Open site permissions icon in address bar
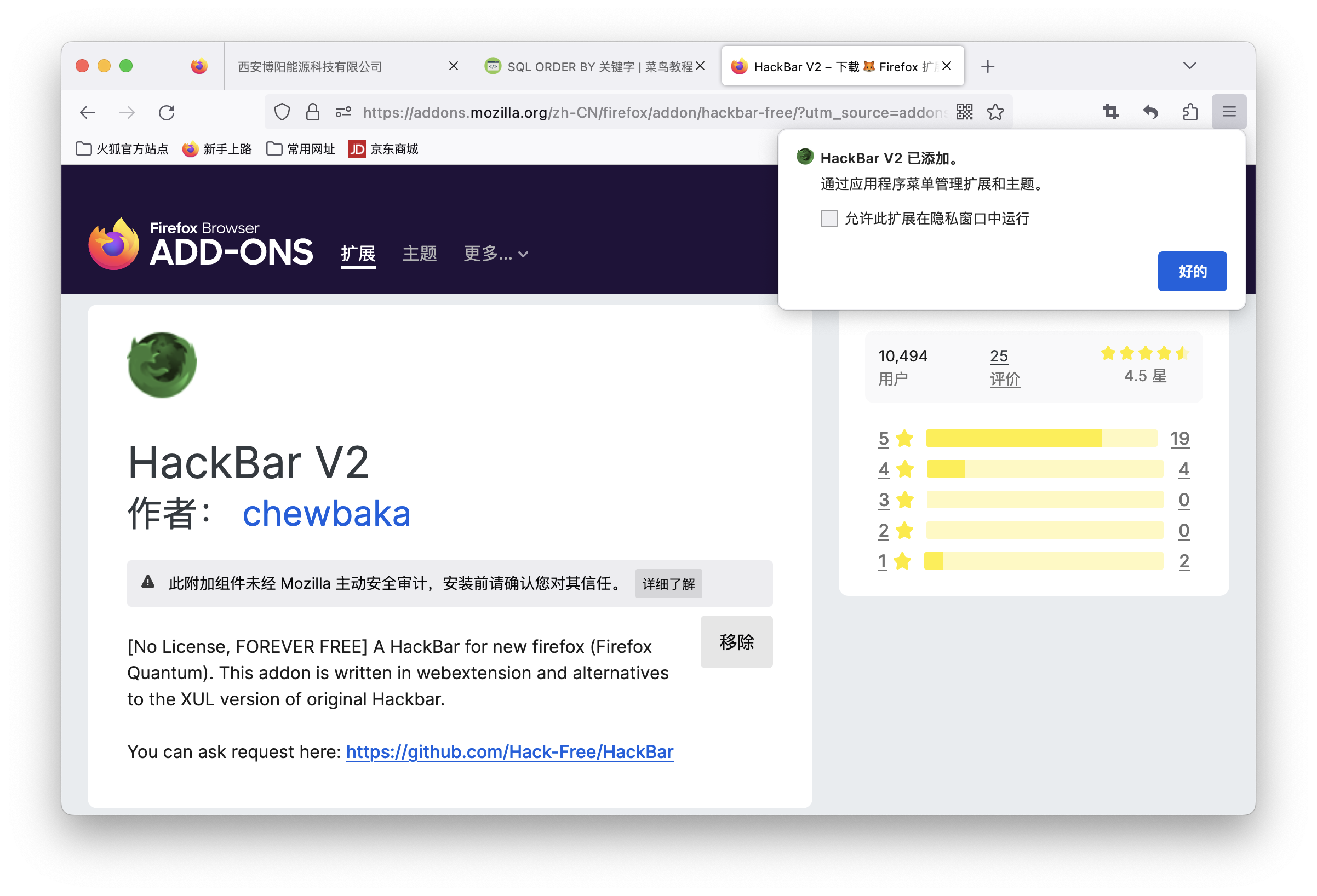This screenshot has height=896, width=1317. coord(343,112)
